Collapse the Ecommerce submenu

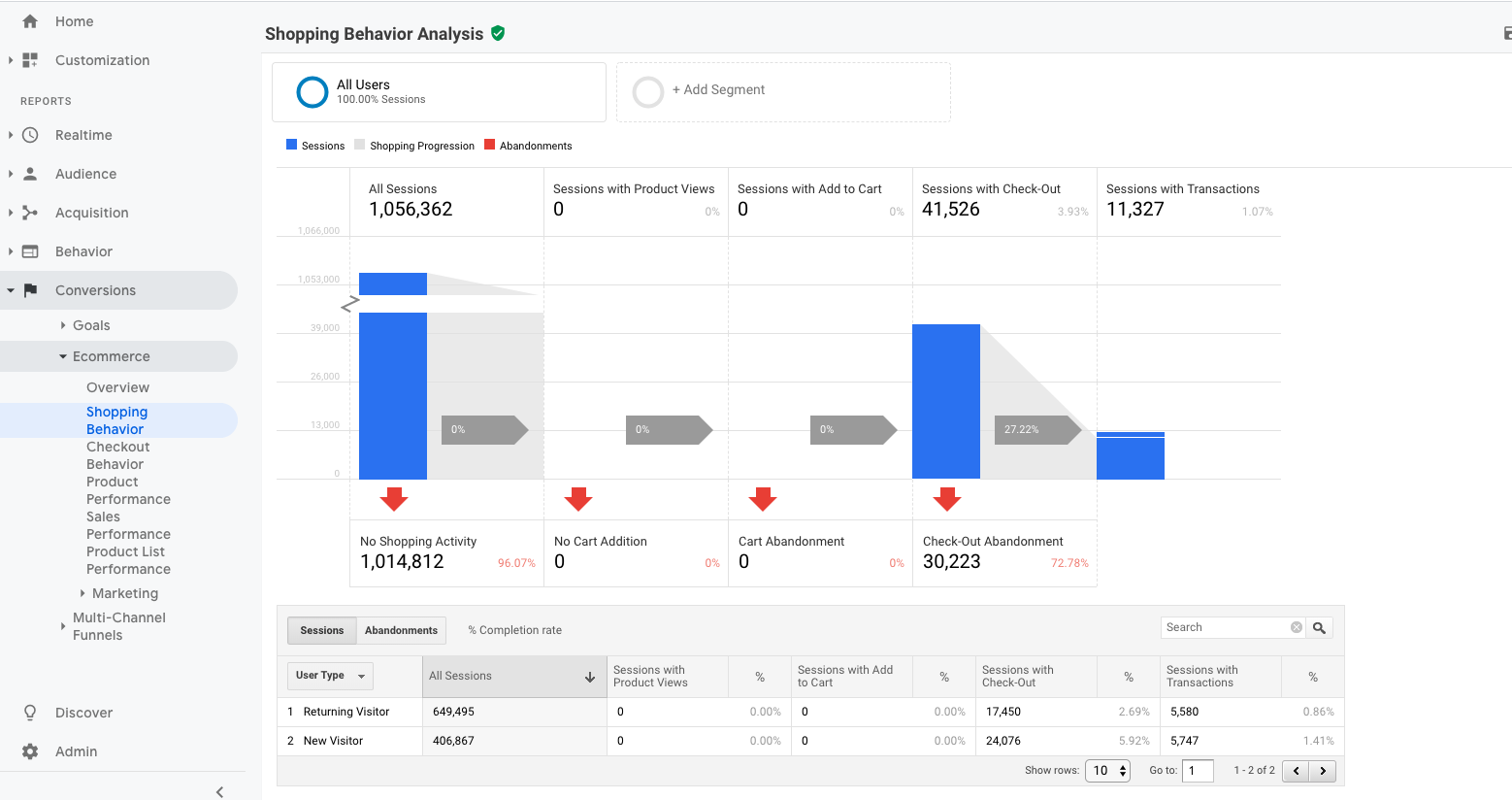click(63, 356)
